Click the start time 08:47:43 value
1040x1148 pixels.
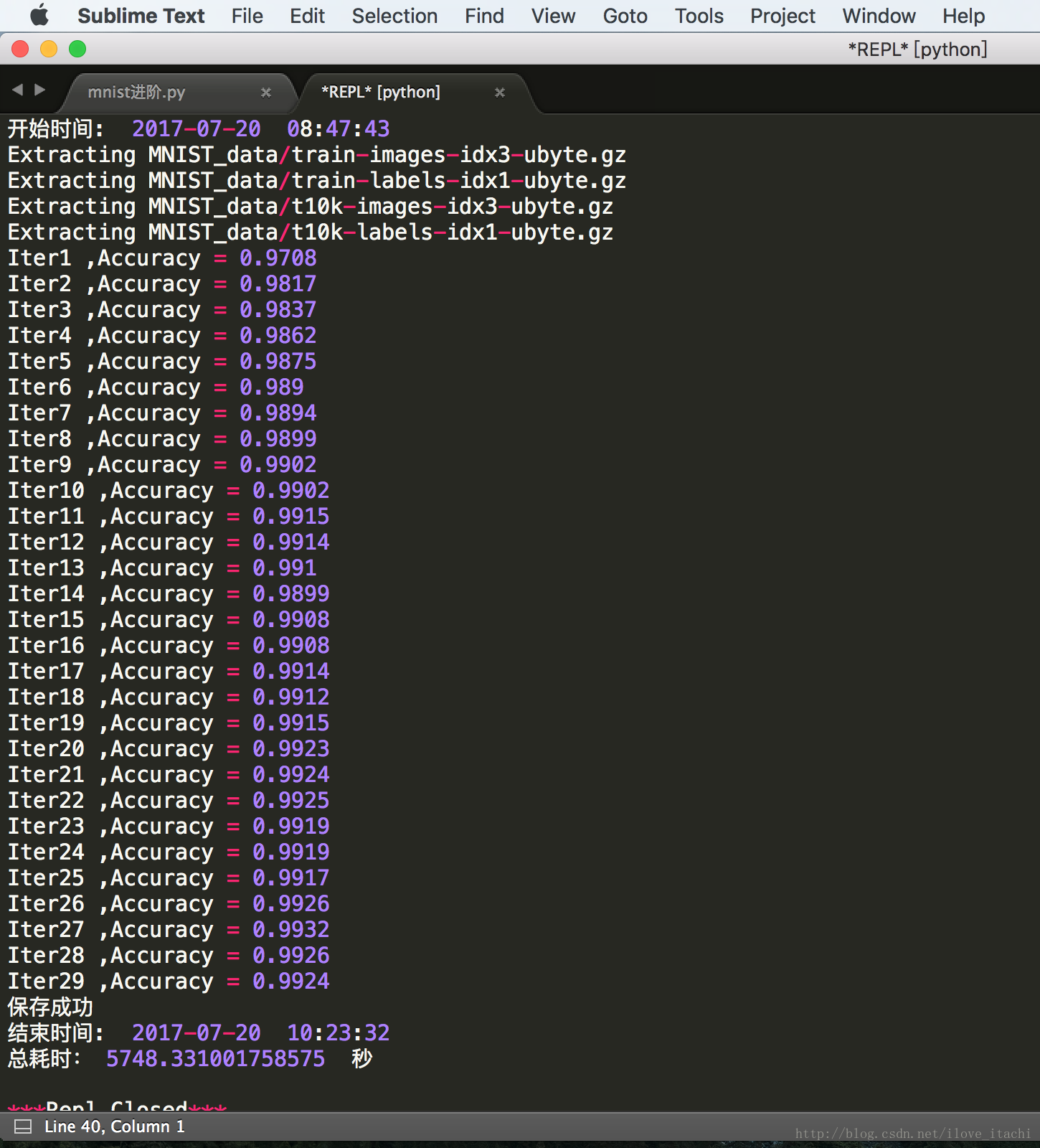click(339, 129)
